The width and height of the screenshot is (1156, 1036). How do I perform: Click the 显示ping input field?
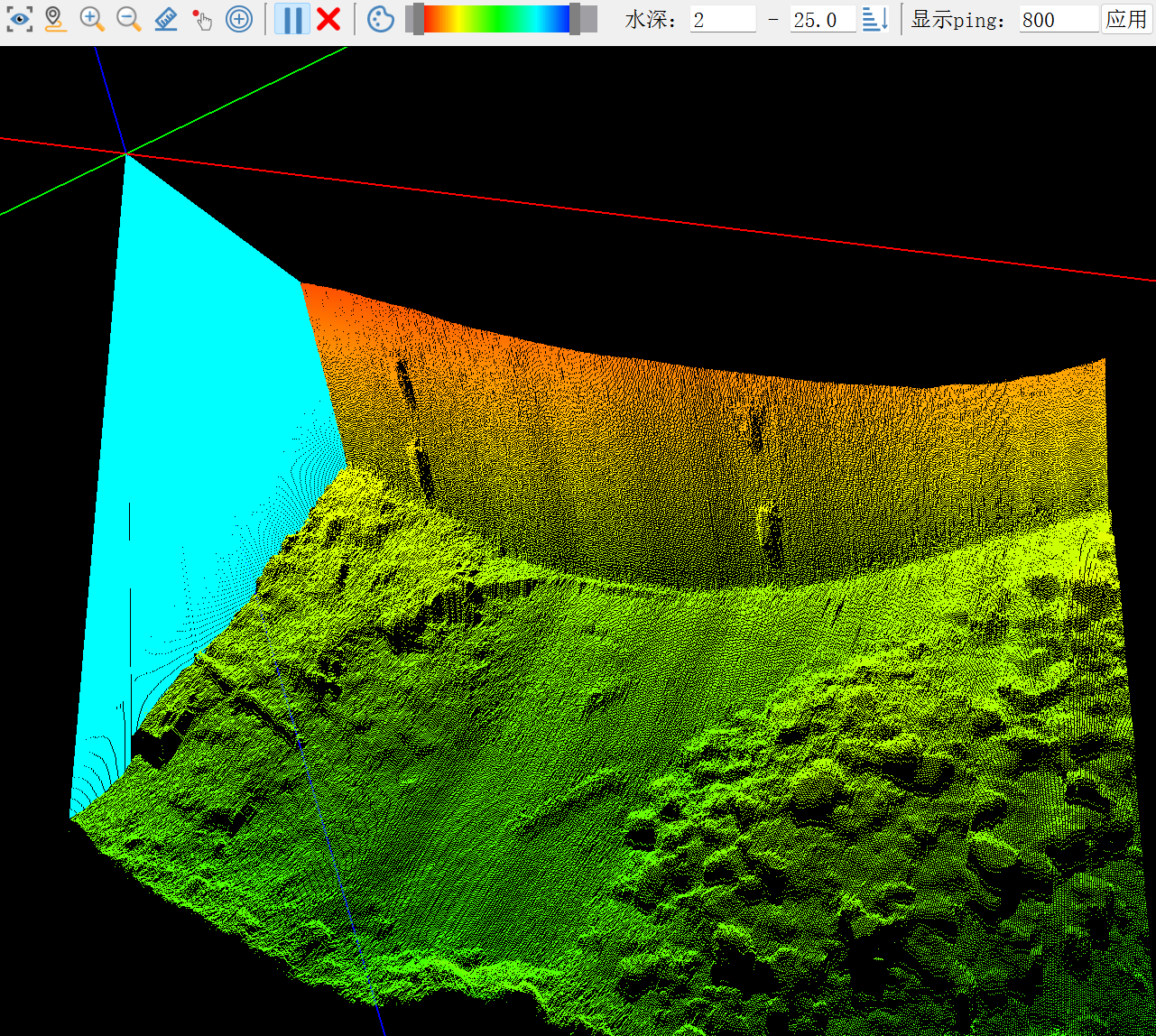pos(1058,20)
